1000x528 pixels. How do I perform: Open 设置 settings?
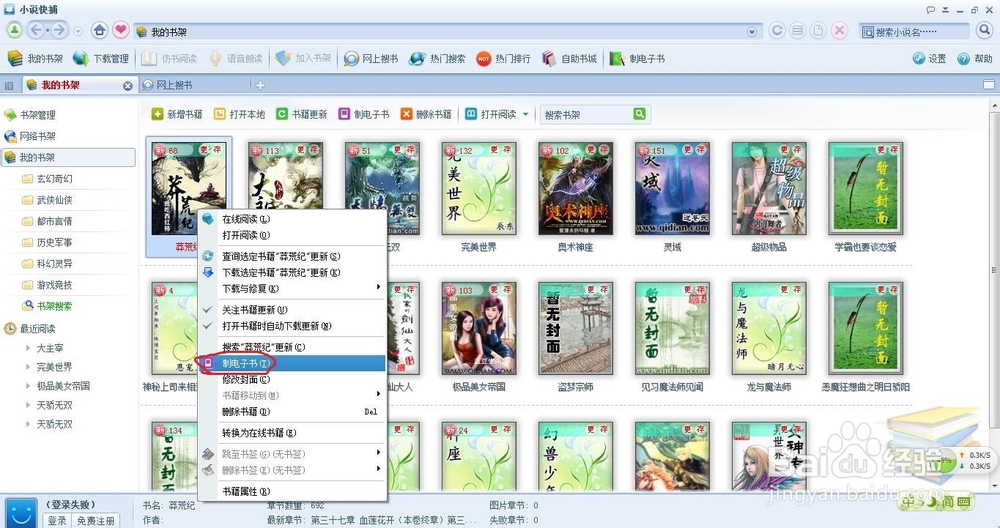click(x=929, y=59)
